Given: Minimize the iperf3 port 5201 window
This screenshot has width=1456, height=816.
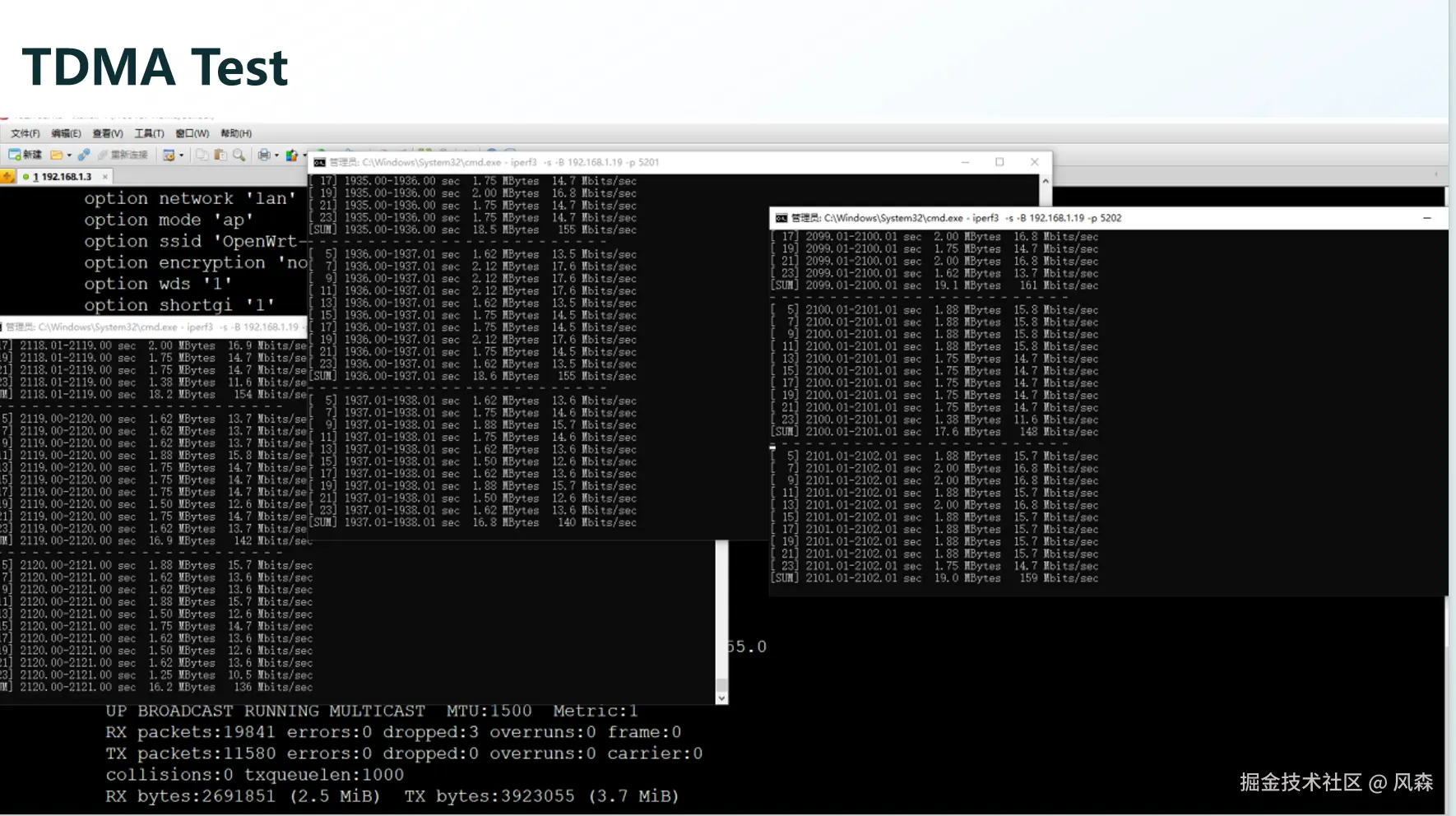Looking at the screenshot, I should click(965, 162).
